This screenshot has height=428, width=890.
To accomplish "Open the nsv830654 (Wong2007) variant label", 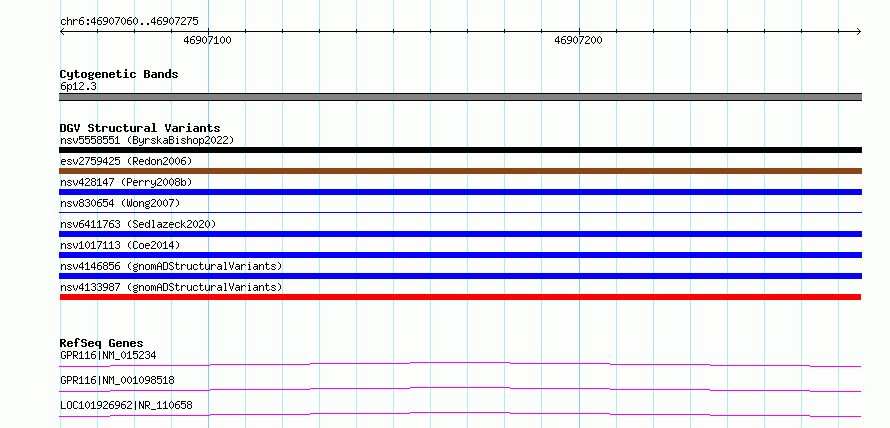I will click(x=120, y=203).
